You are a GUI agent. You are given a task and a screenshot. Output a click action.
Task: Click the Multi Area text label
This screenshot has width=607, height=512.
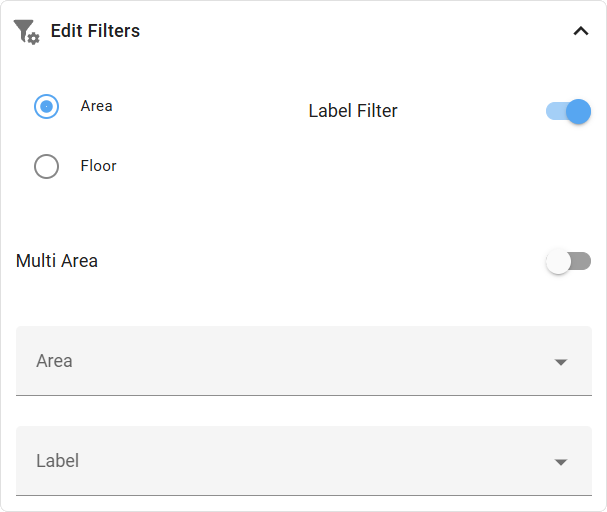tap(57, 261)
